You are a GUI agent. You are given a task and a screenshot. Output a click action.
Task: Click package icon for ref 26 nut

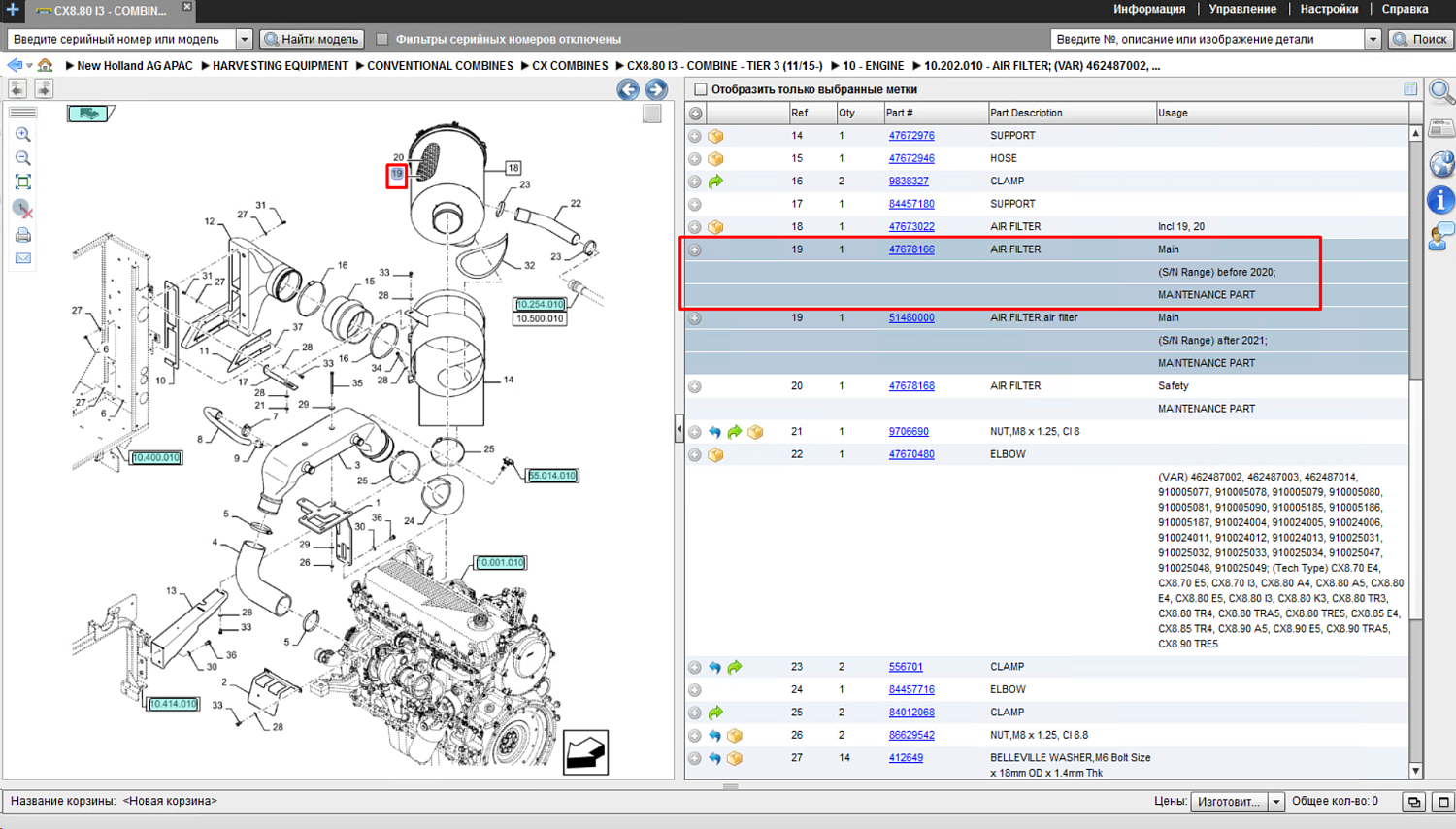point(735,736)
